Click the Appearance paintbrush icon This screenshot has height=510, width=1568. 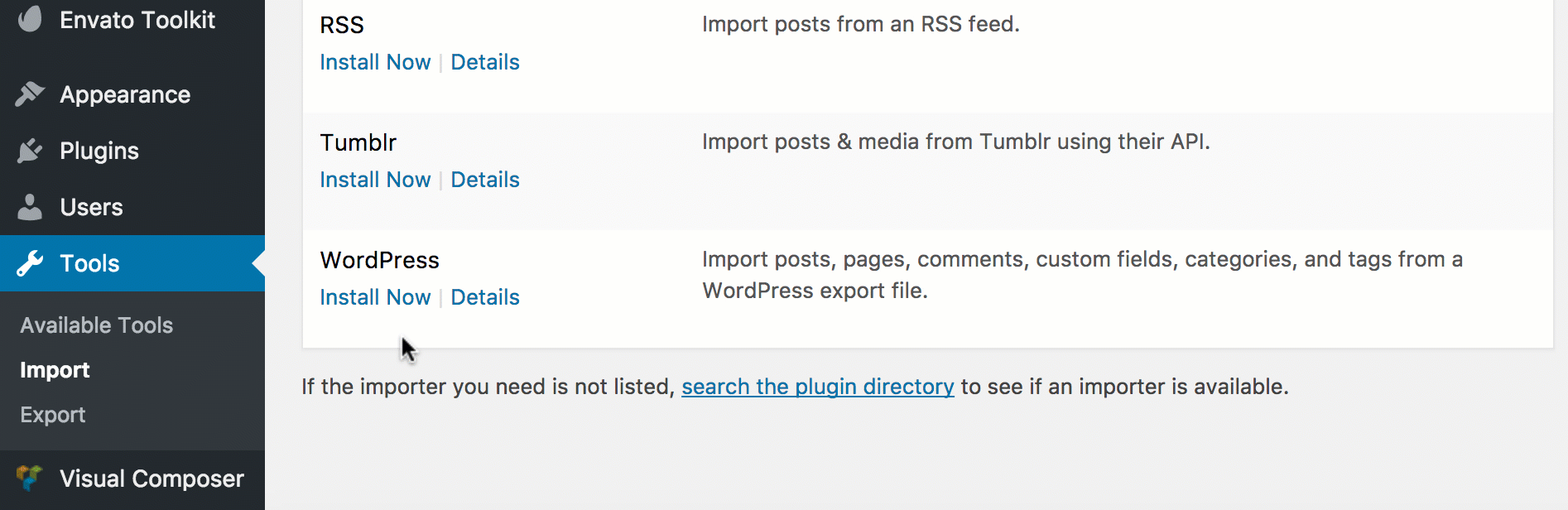click(30, 94)
